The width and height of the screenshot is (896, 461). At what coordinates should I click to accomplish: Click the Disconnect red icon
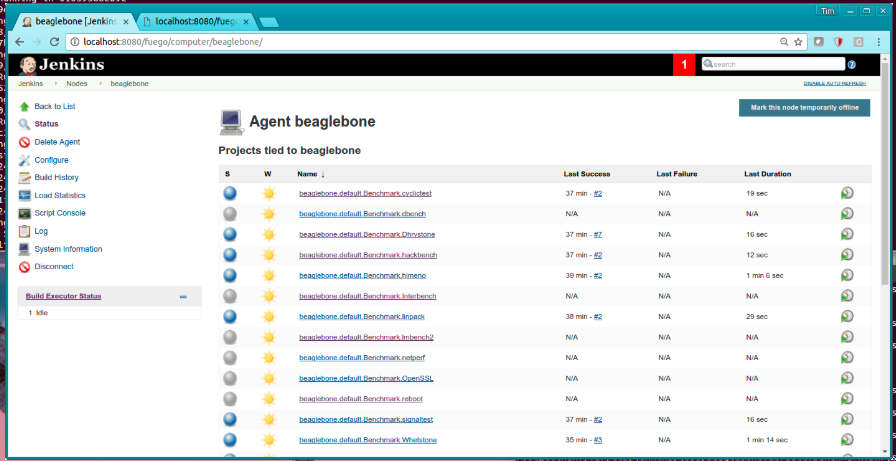point(24,267)
